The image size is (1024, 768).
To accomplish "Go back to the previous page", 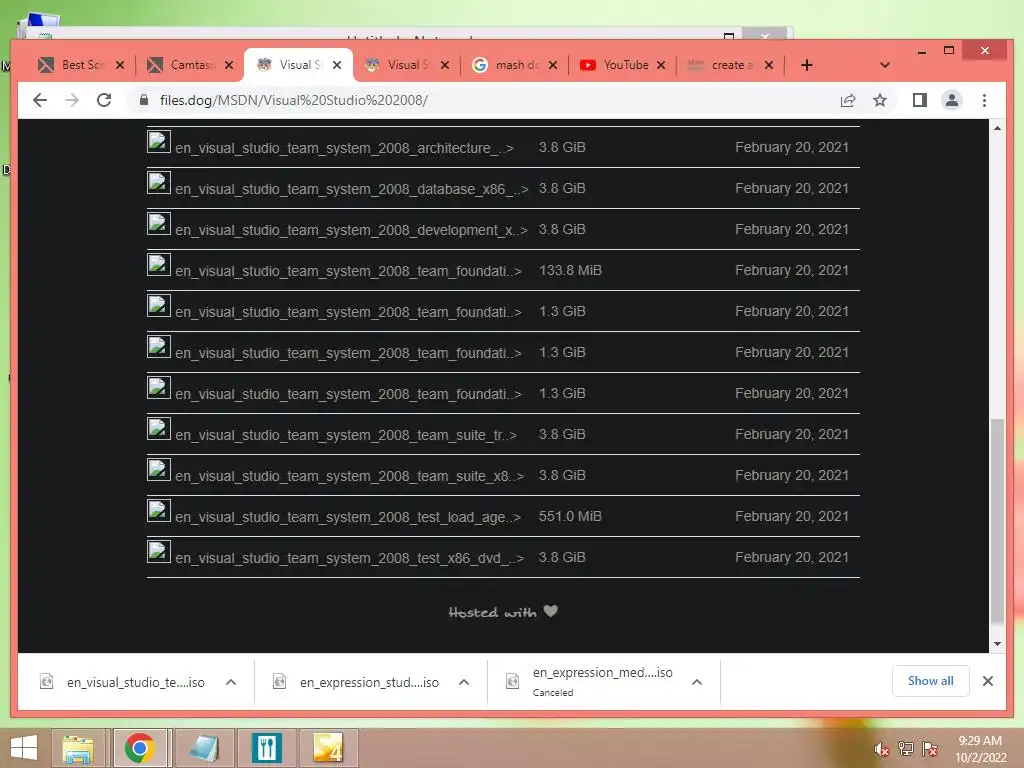I will [x=40, y=100].
